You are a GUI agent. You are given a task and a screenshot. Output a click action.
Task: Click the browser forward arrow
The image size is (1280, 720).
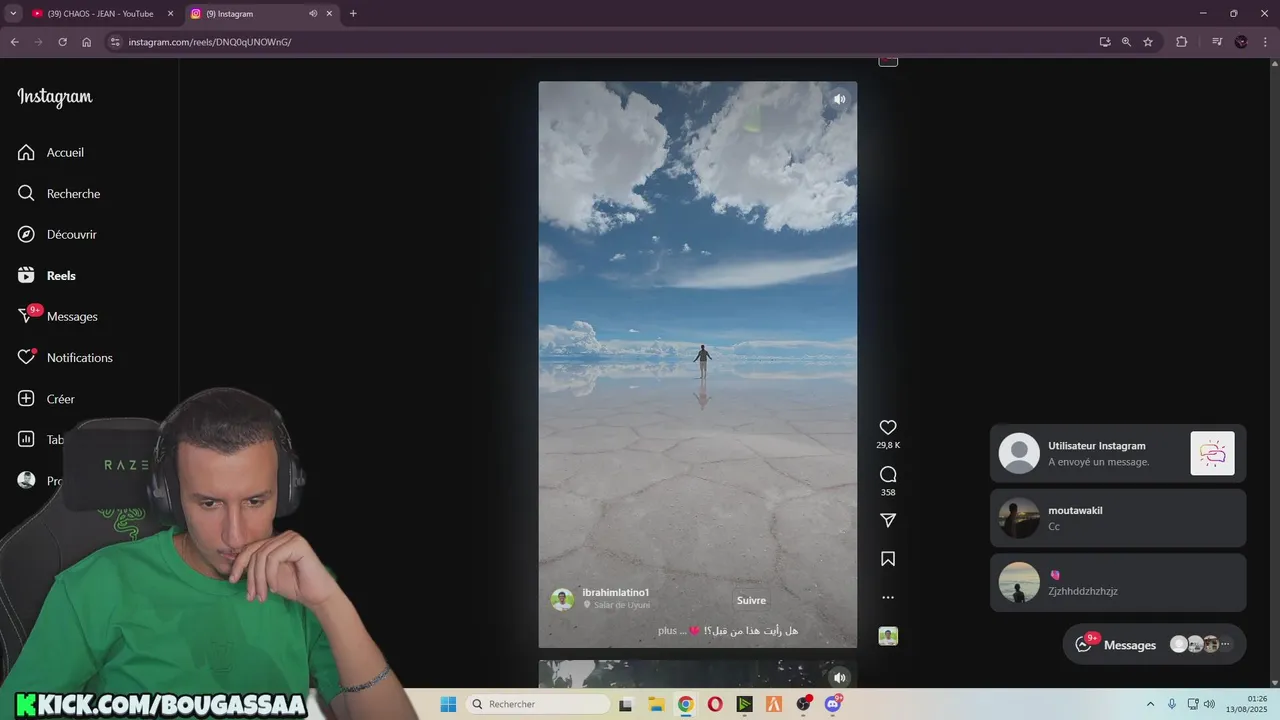pos(38,42)
